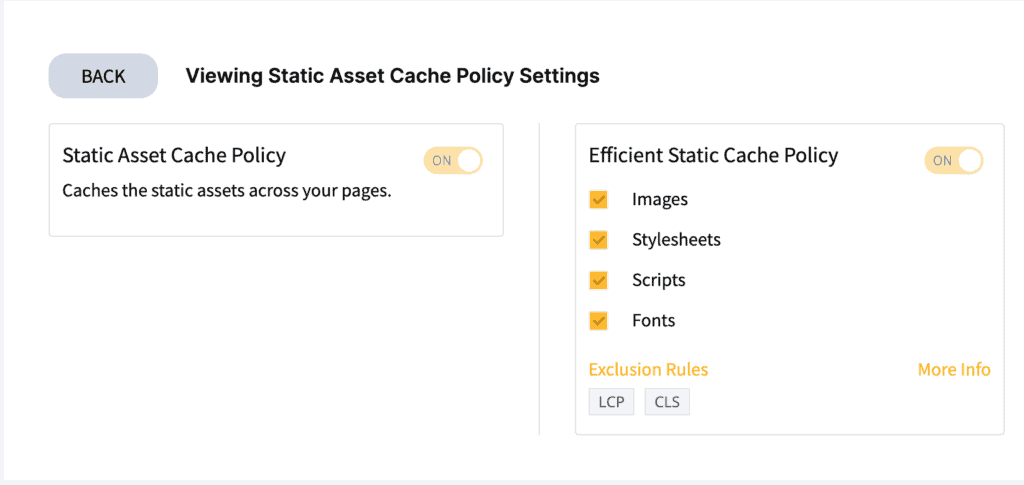Image resolution: width=1024 pixels, height=485 pixels.
Task: Click the BACK button
Action: pyautogui.click(x=103, y=76)
